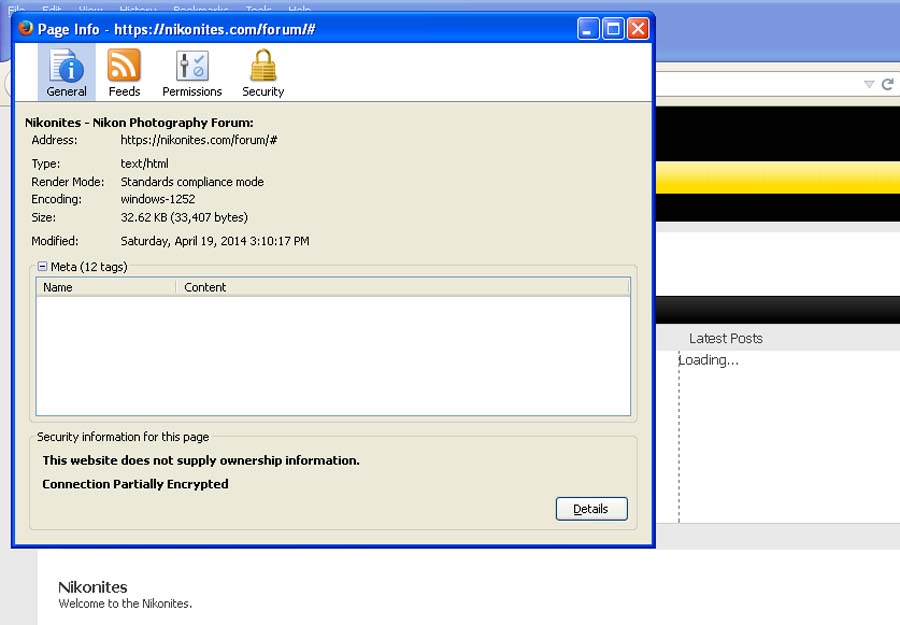Open the General info icon tab

[x=66, y=72]
